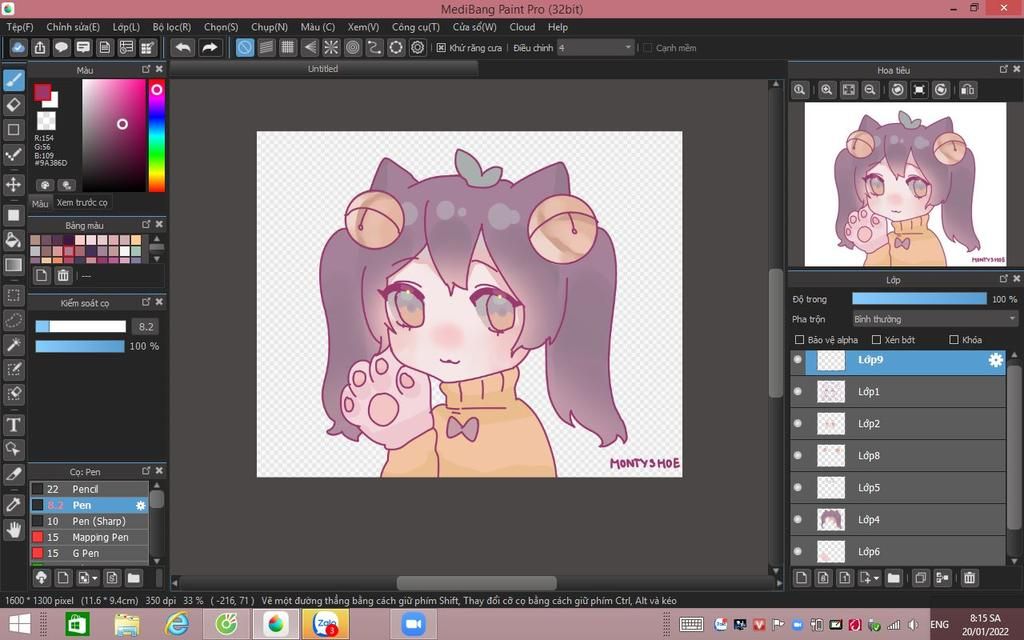Open the Chỉnh sửa(E) menu
The height and width of the screenshot is (640, 1024).
[73, 27]
